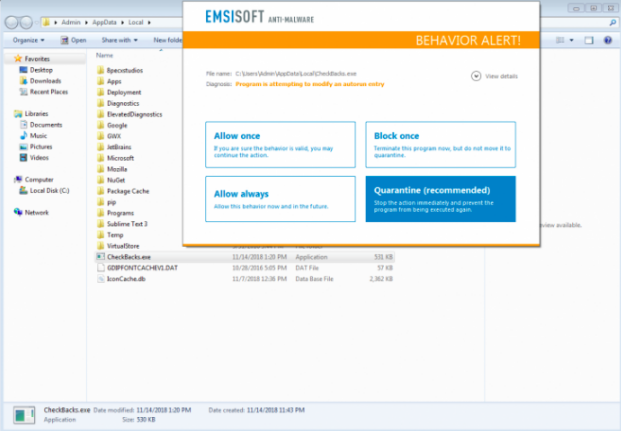
Task: Click Local in the address breadcrumb
Action: coord(135,23)
